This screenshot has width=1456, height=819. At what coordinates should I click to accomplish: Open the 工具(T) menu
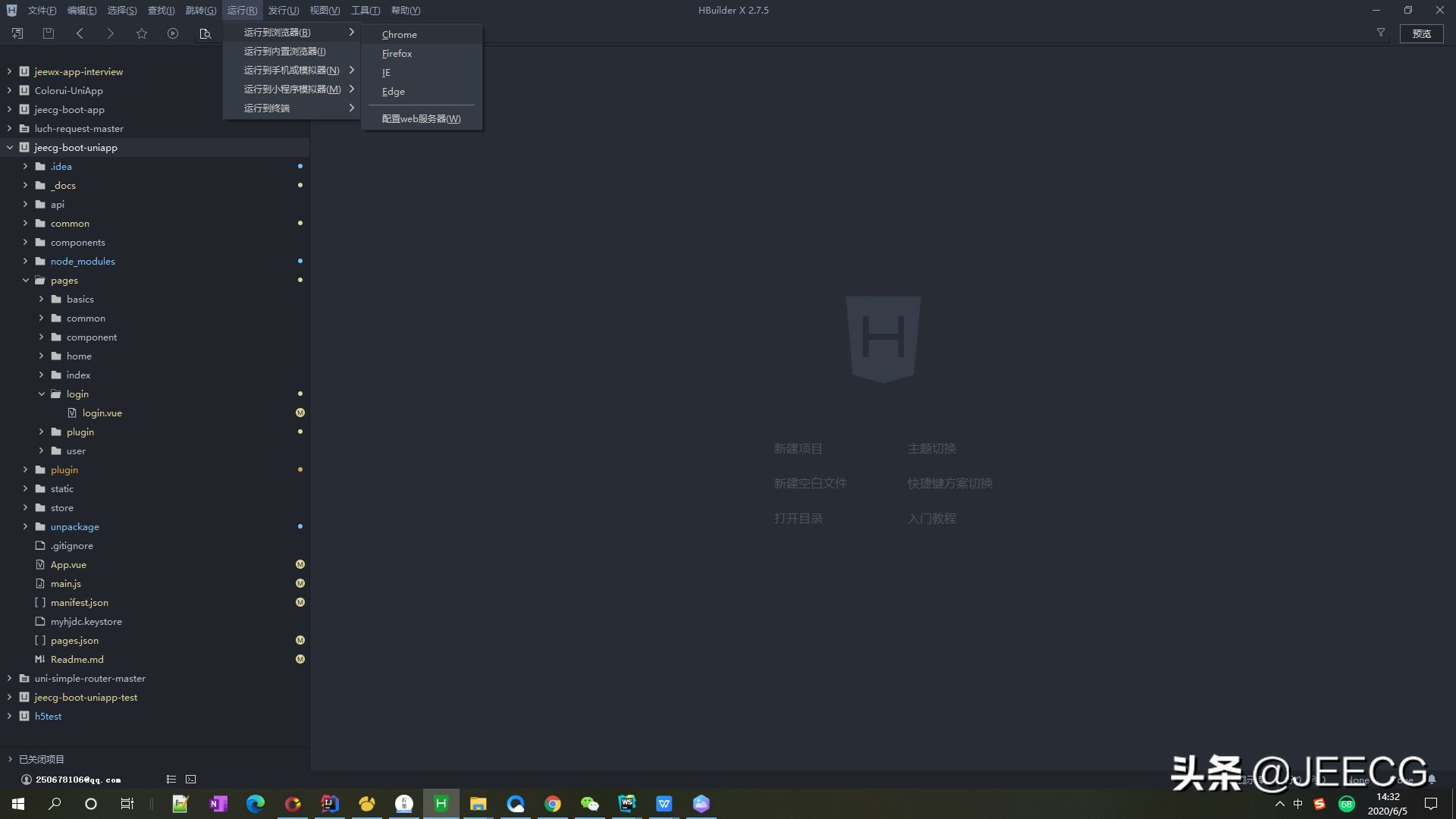[366, 11]
